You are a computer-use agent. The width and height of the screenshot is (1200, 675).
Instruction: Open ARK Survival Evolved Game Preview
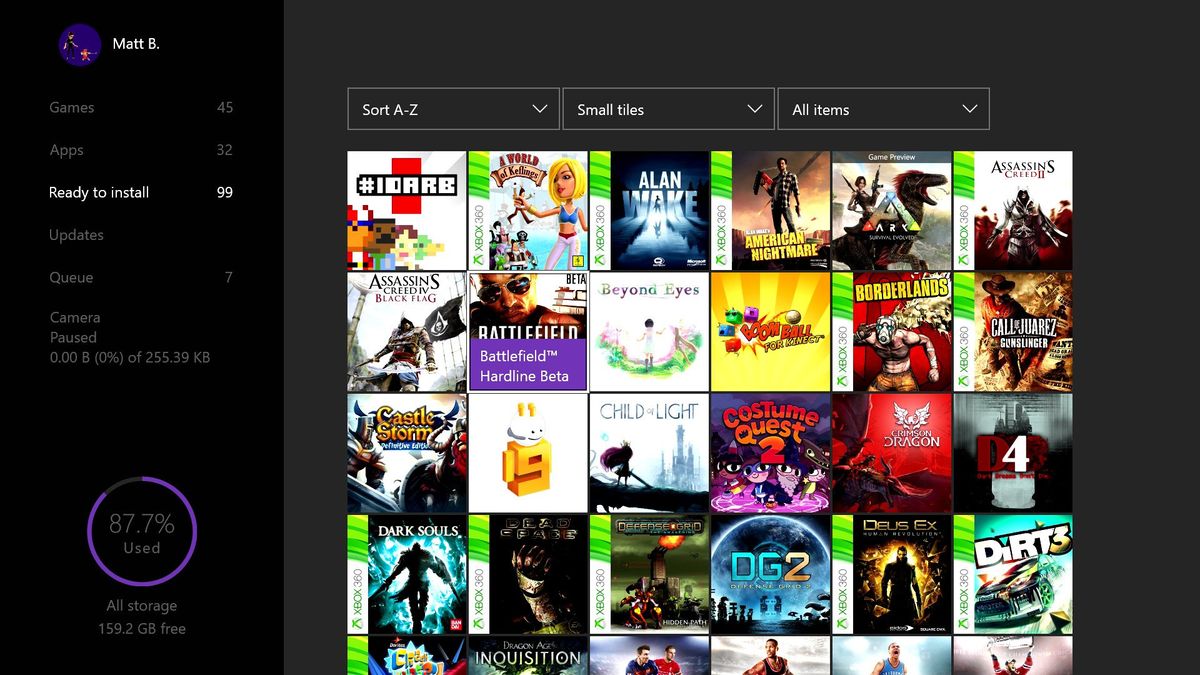point(892,210)
